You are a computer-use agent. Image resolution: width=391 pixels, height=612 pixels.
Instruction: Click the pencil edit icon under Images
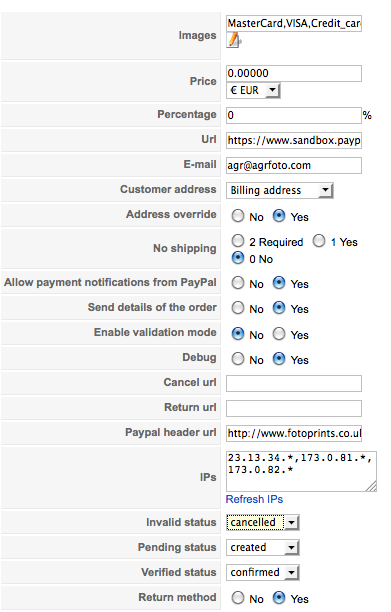pyautogui.click(x=234, y=40)
